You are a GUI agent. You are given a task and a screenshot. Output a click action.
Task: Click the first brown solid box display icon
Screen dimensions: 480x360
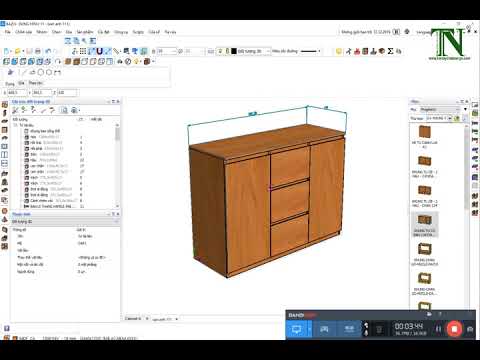click(68, 62)
